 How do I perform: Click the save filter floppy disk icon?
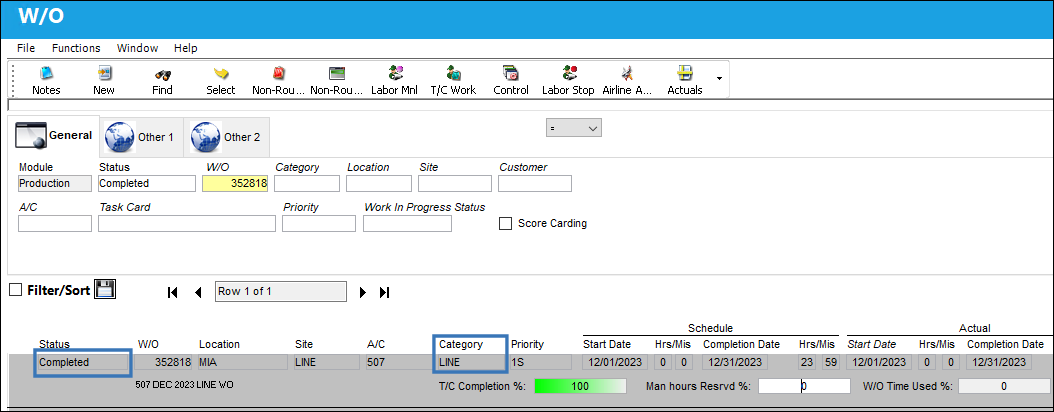[105, 289]
